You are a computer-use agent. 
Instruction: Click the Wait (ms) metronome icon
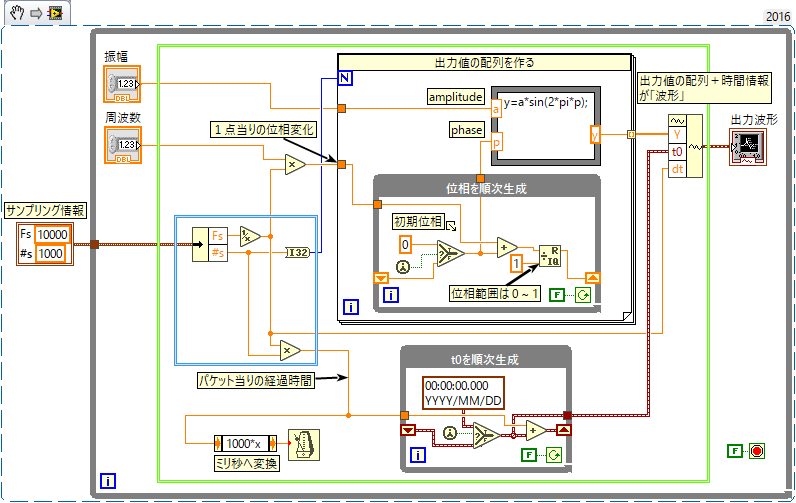[301, 443]
